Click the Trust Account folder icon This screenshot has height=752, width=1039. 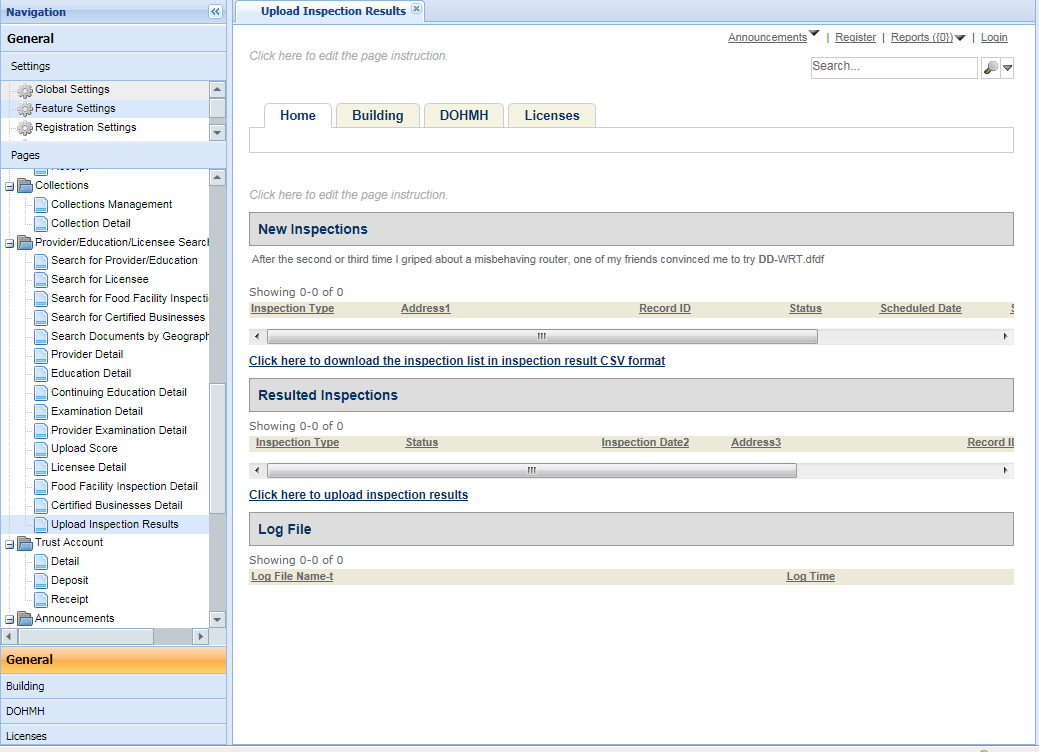point(25,543)
